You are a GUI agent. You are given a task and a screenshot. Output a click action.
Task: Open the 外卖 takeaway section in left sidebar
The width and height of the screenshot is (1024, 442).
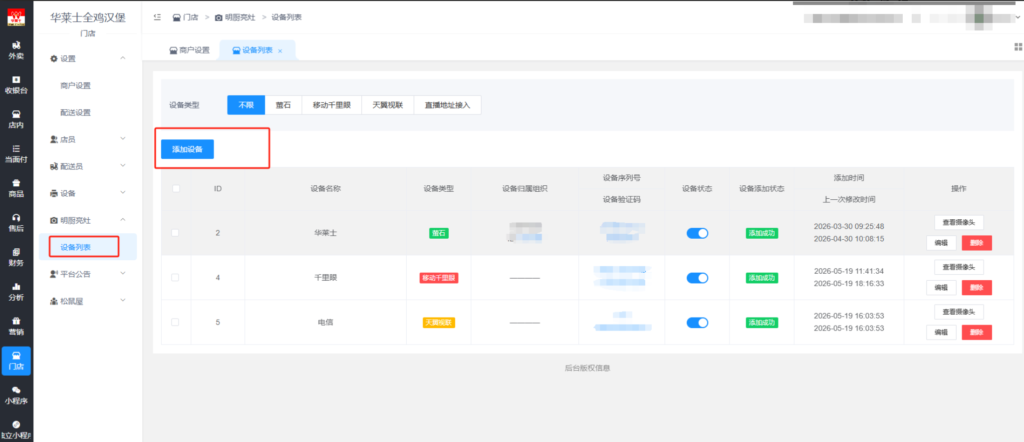[x=16, y=50]
